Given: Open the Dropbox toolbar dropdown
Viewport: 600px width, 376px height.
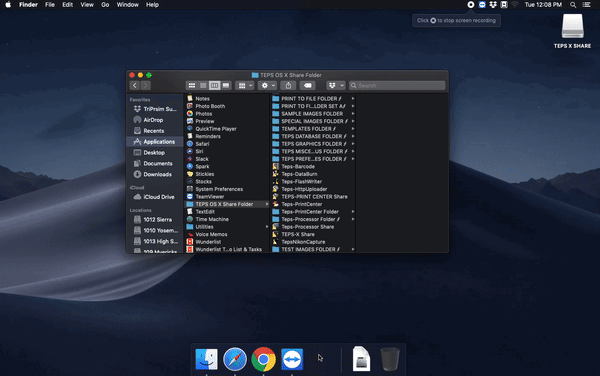Looking at the screenshot, I should click(336, 85).
